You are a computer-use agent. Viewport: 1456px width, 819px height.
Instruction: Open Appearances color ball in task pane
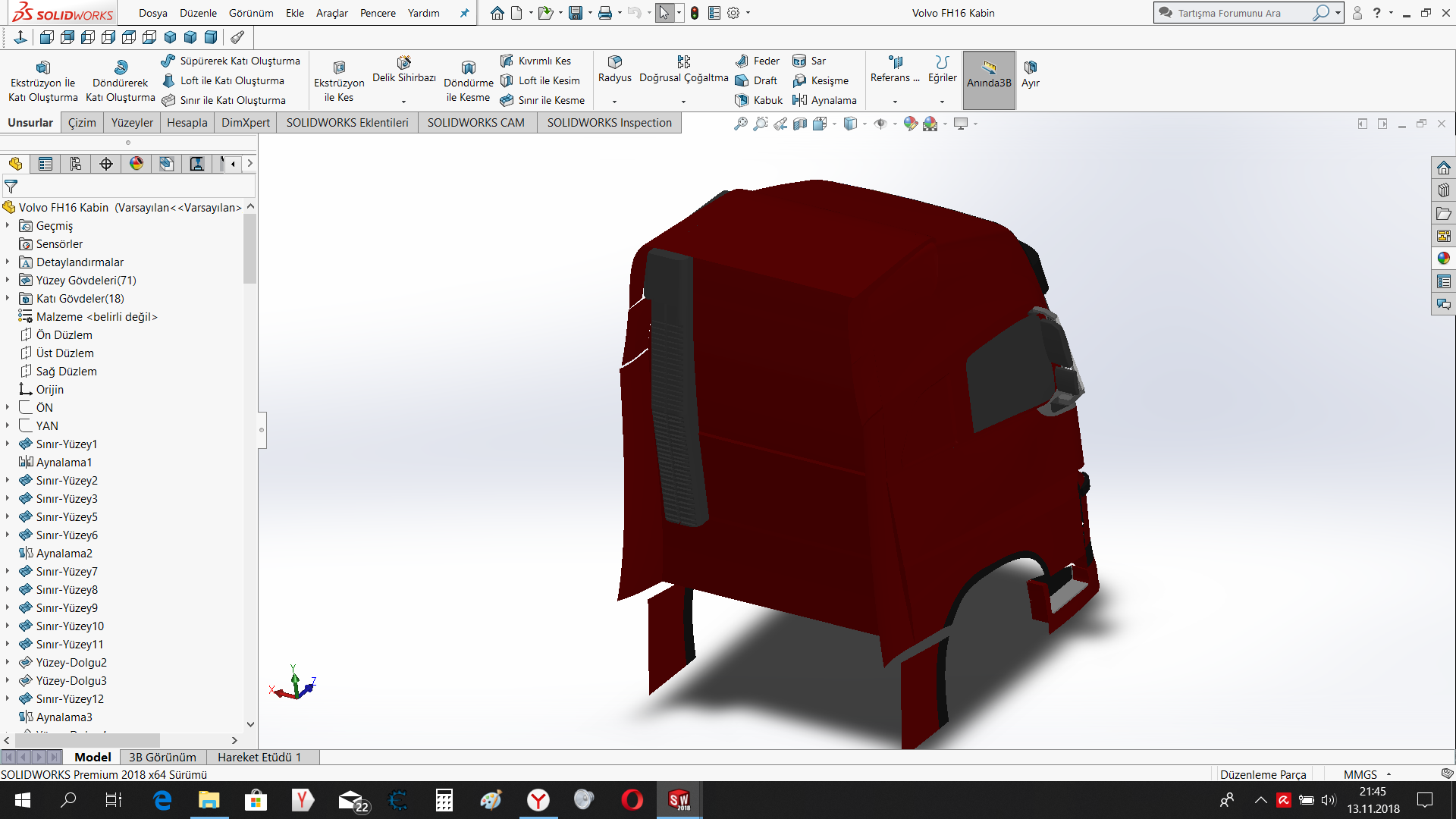[1443, 259]
